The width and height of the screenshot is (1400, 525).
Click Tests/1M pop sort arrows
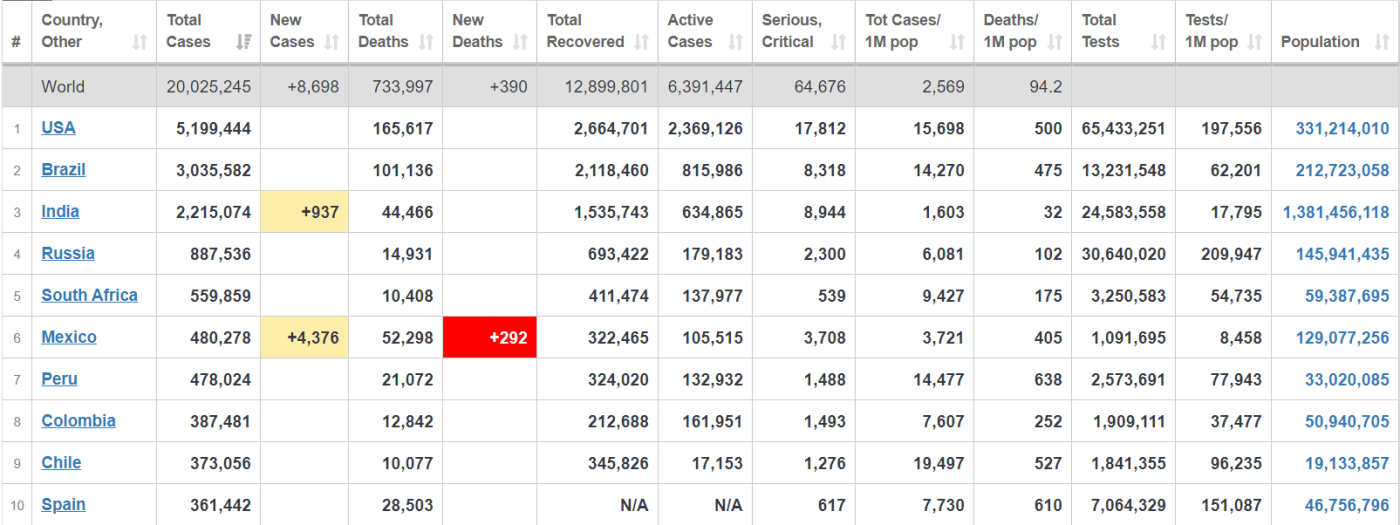(1255, 42)
